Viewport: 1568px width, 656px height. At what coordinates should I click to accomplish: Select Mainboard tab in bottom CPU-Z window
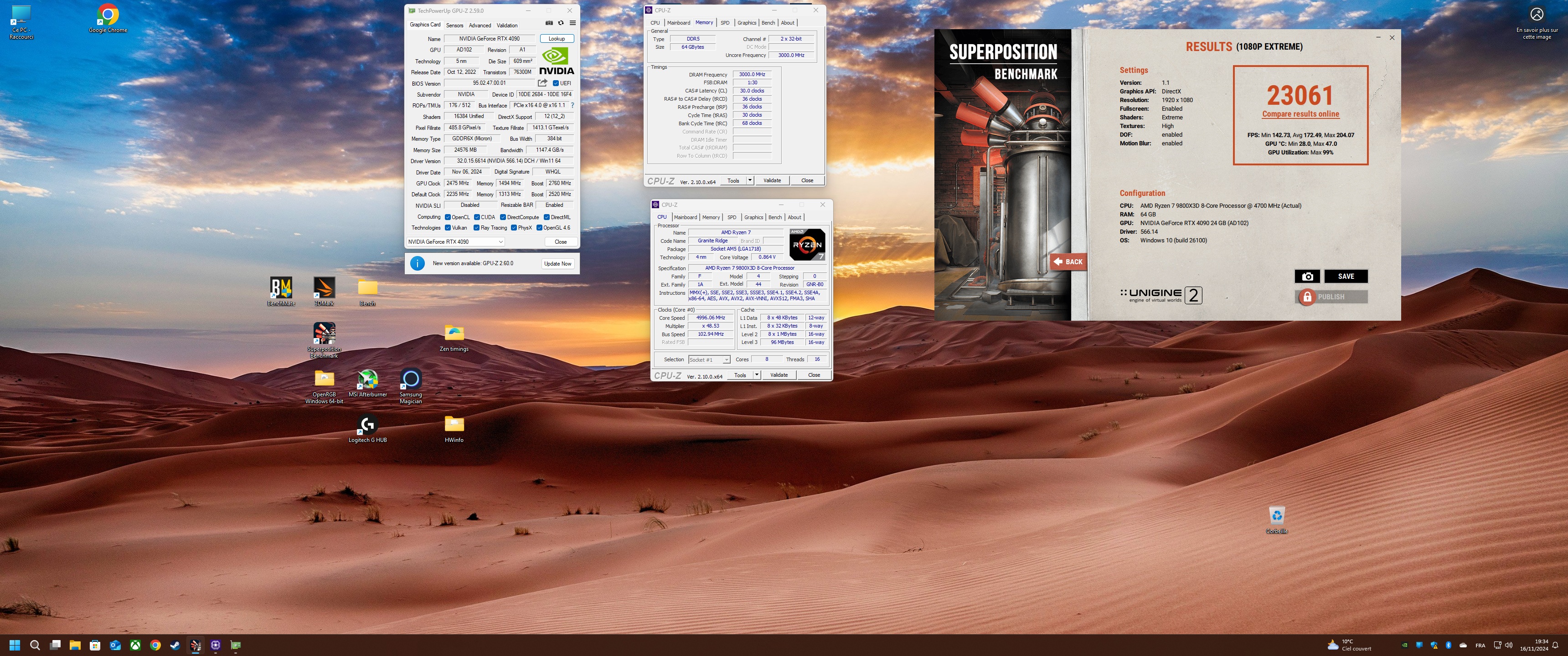click(x=686, y=217)
